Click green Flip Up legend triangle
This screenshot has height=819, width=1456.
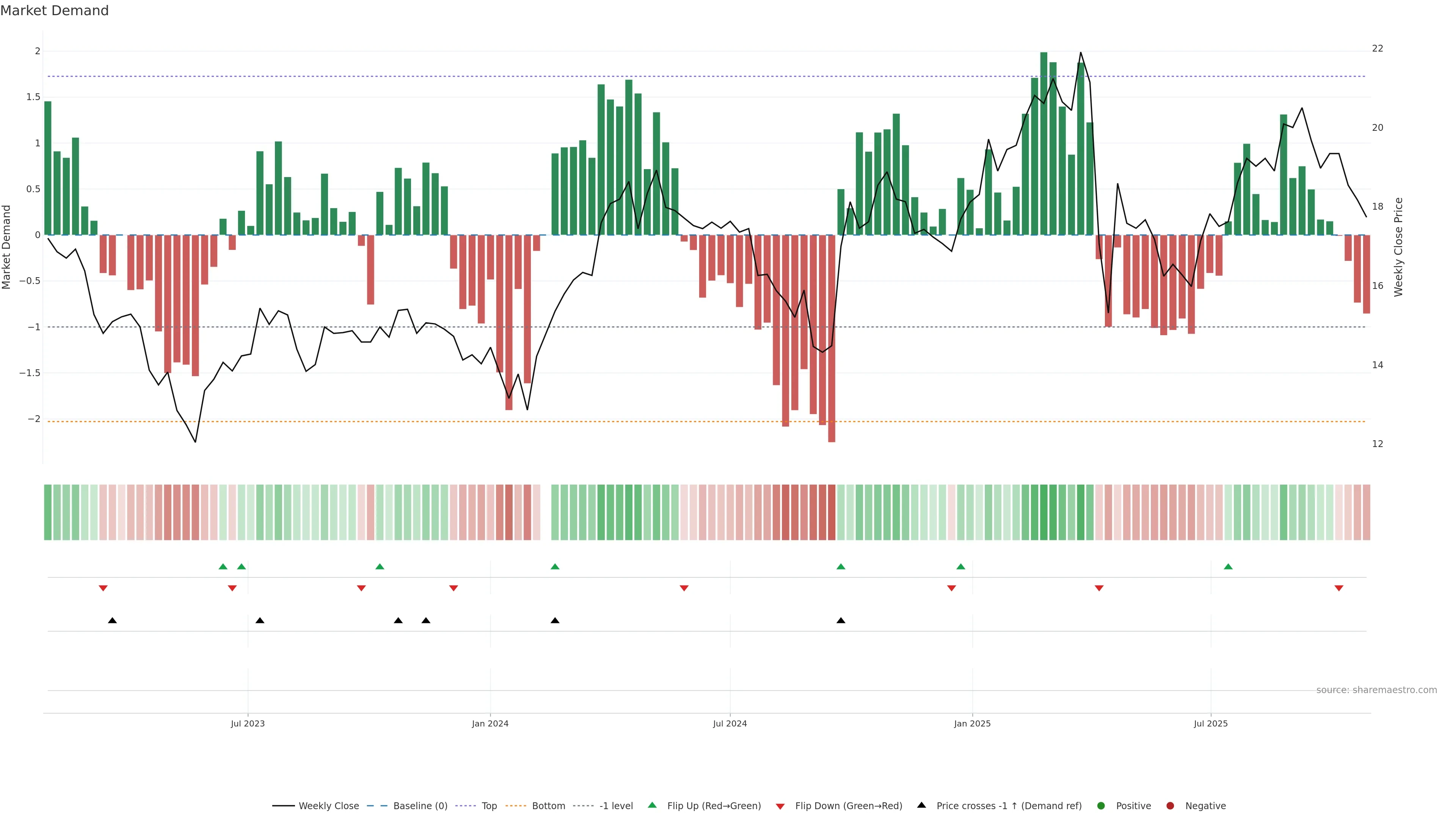(652, 805)
